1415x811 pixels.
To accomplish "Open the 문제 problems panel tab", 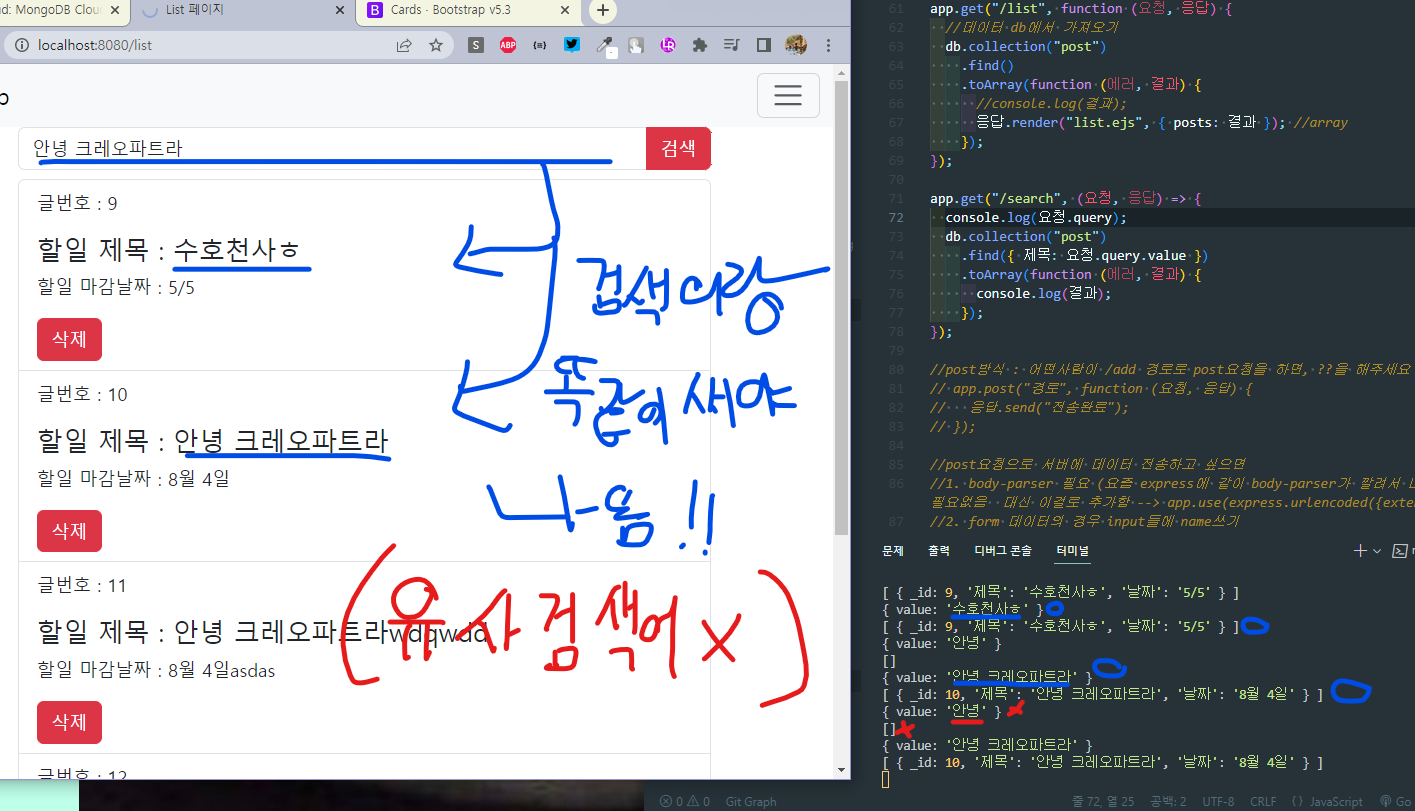I will tap(893, 551).
